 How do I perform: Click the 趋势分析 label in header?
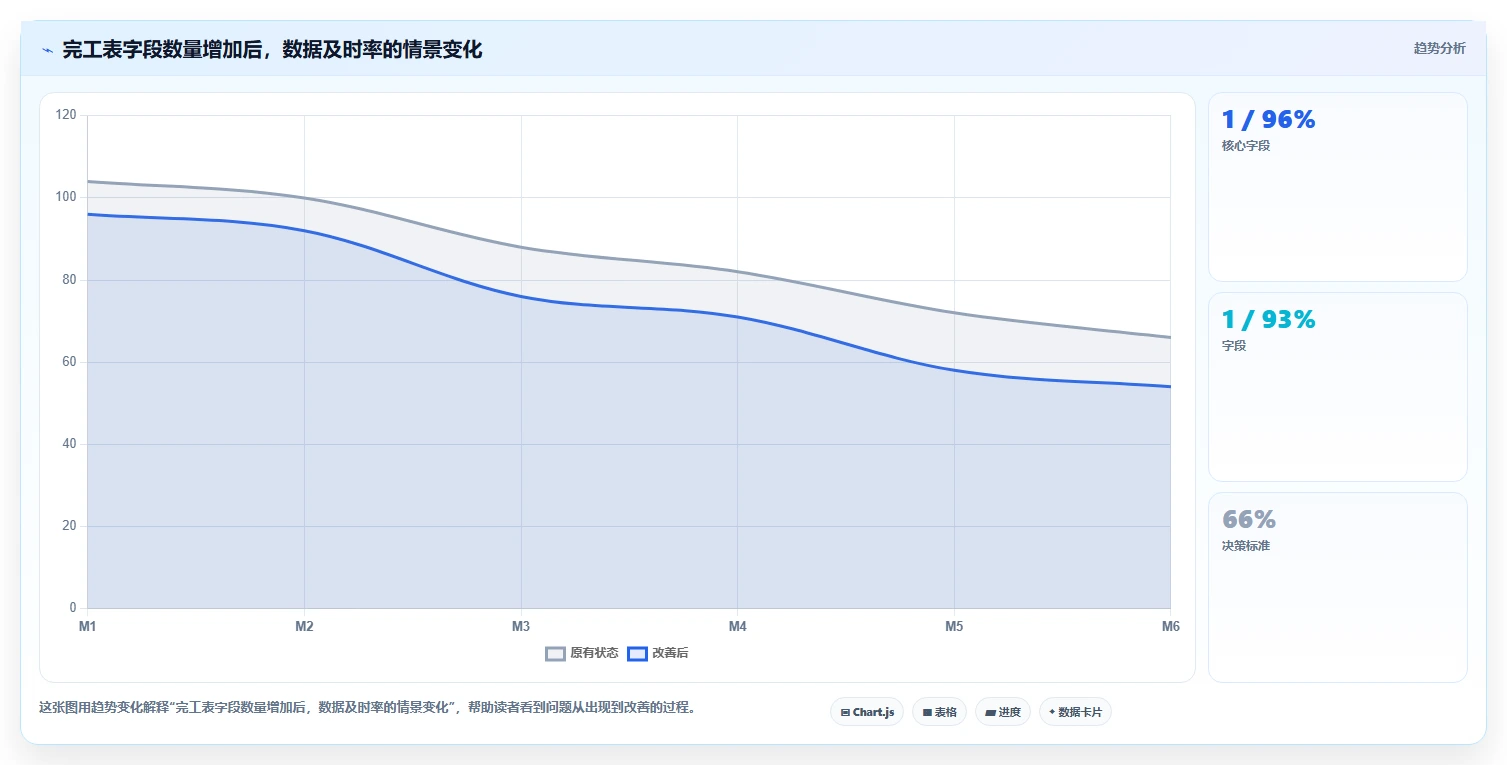1439,49
